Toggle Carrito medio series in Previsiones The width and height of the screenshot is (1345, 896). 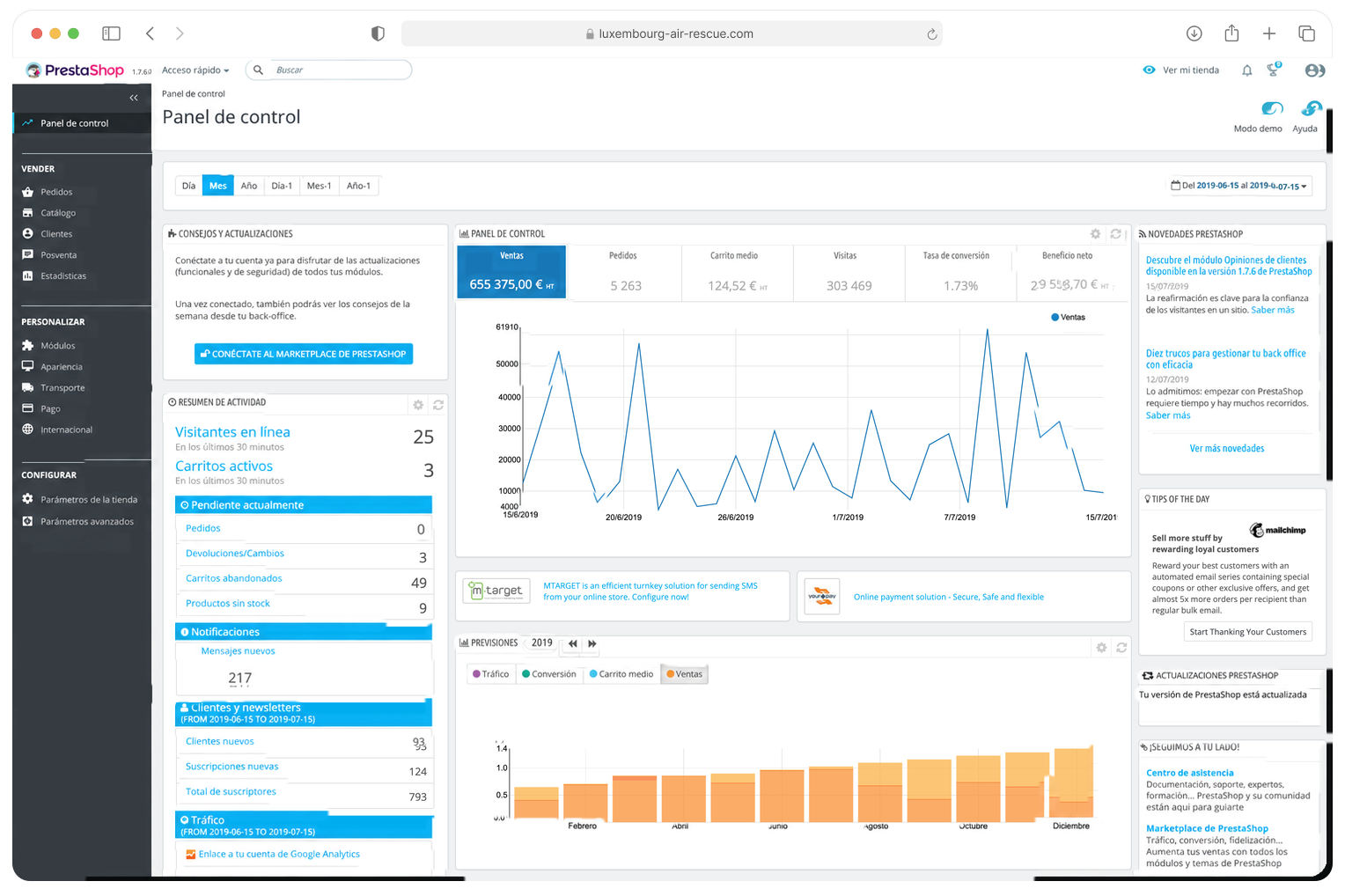point(621,674)
